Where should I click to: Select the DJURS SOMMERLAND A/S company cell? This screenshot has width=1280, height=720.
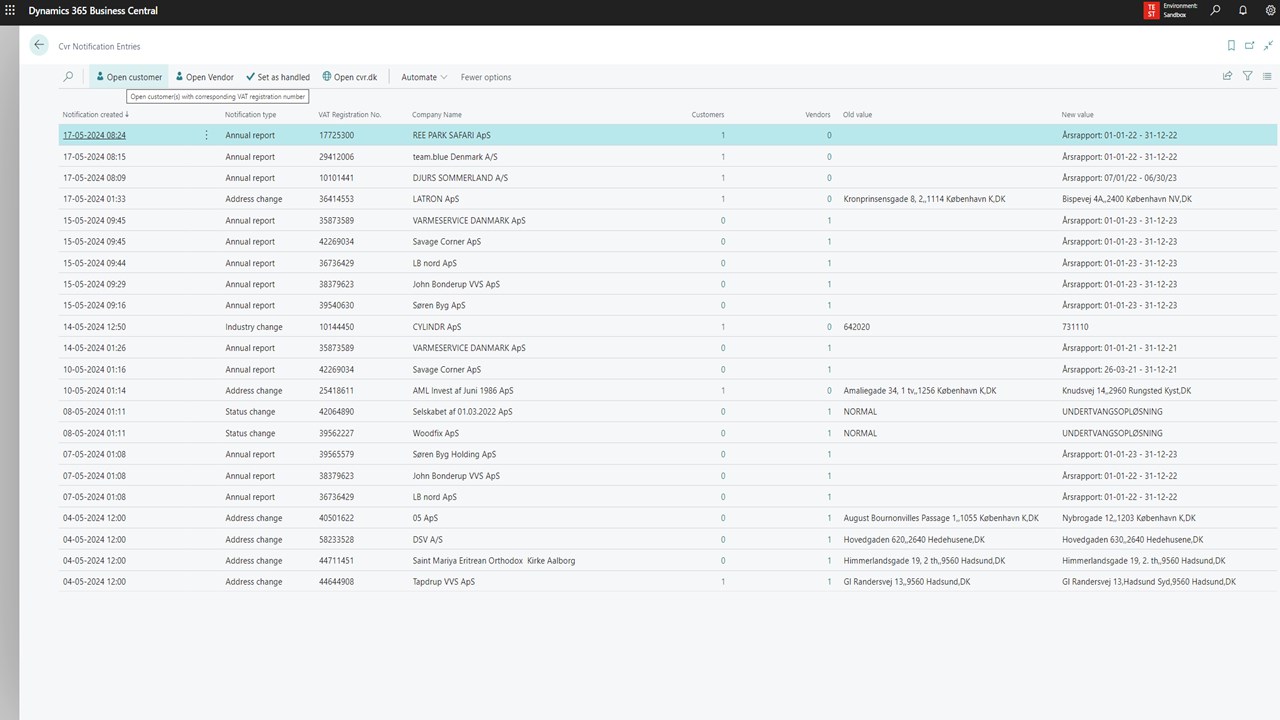tap(460, 178)
